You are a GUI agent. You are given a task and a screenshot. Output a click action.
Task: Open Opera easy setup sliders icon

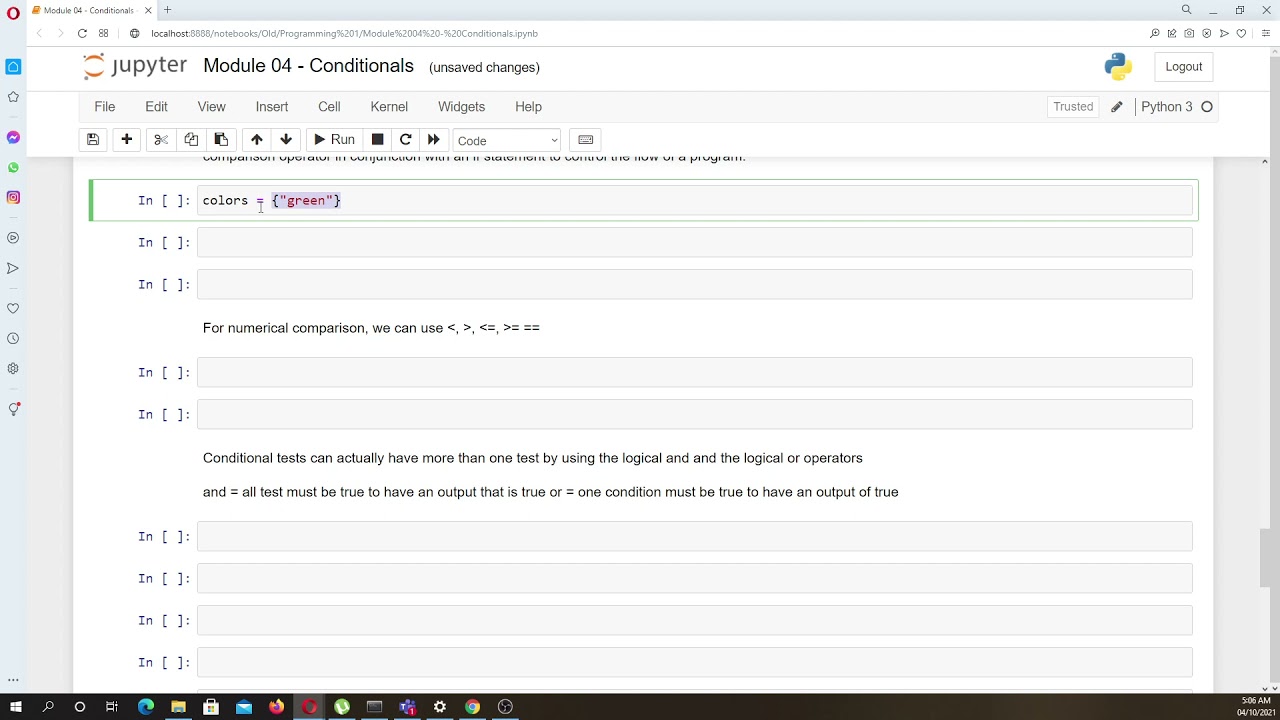point(1264,33)
